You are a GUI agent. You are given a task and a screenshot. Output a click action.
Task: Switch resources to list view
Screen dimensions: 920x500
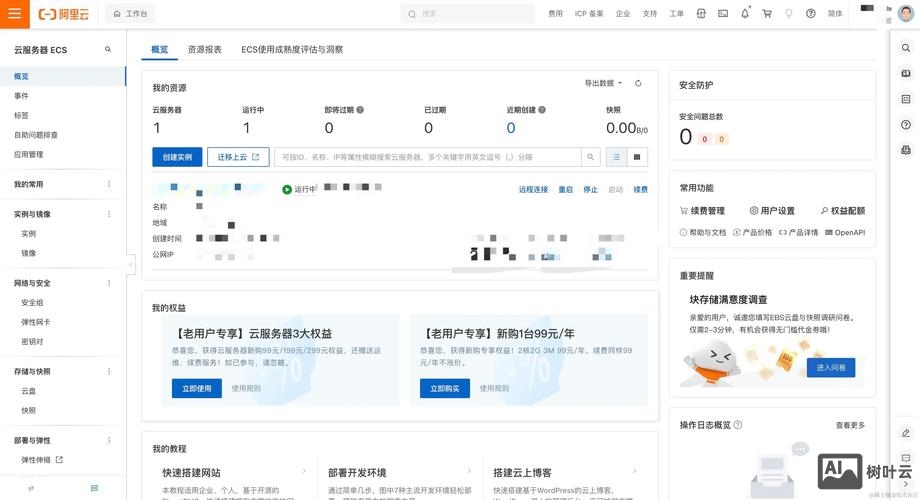coord(616,157)
